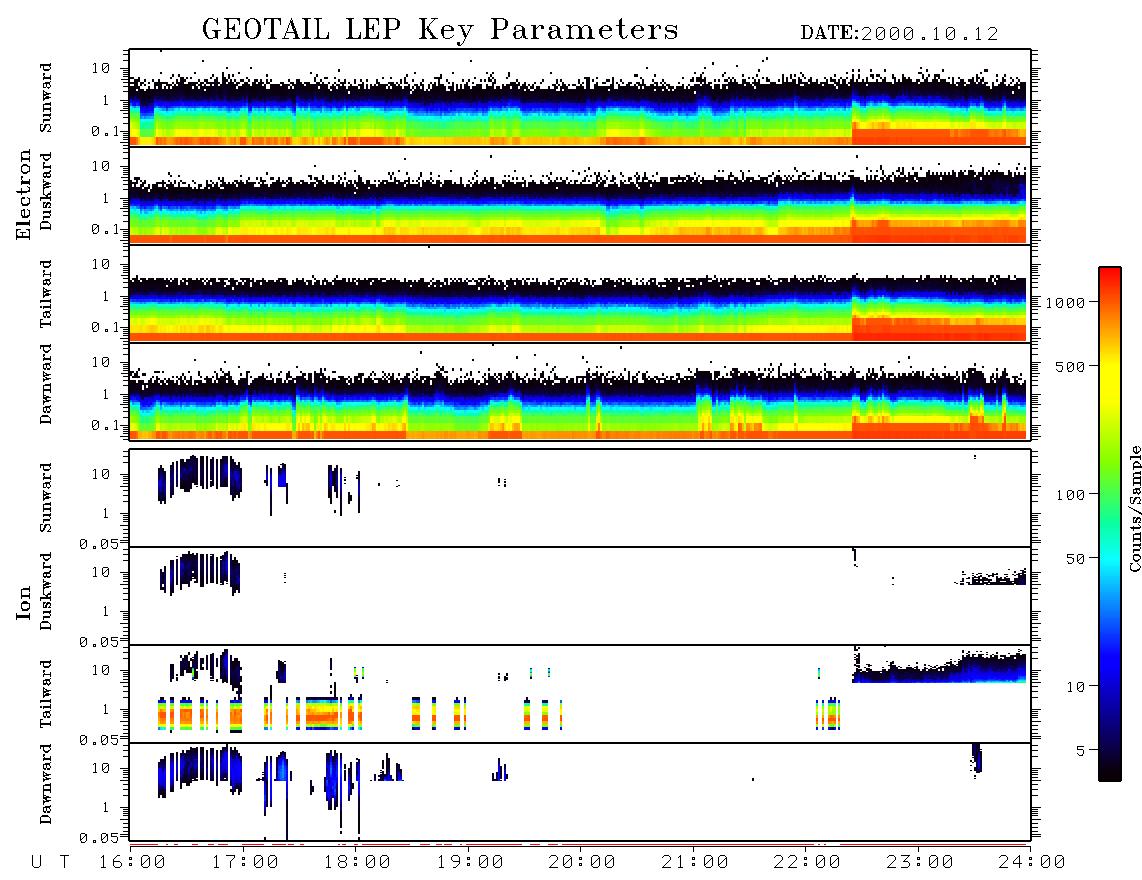Click the 23:00 time axis label
Viewport: 1142px width, 880px height.
point(921,862)
